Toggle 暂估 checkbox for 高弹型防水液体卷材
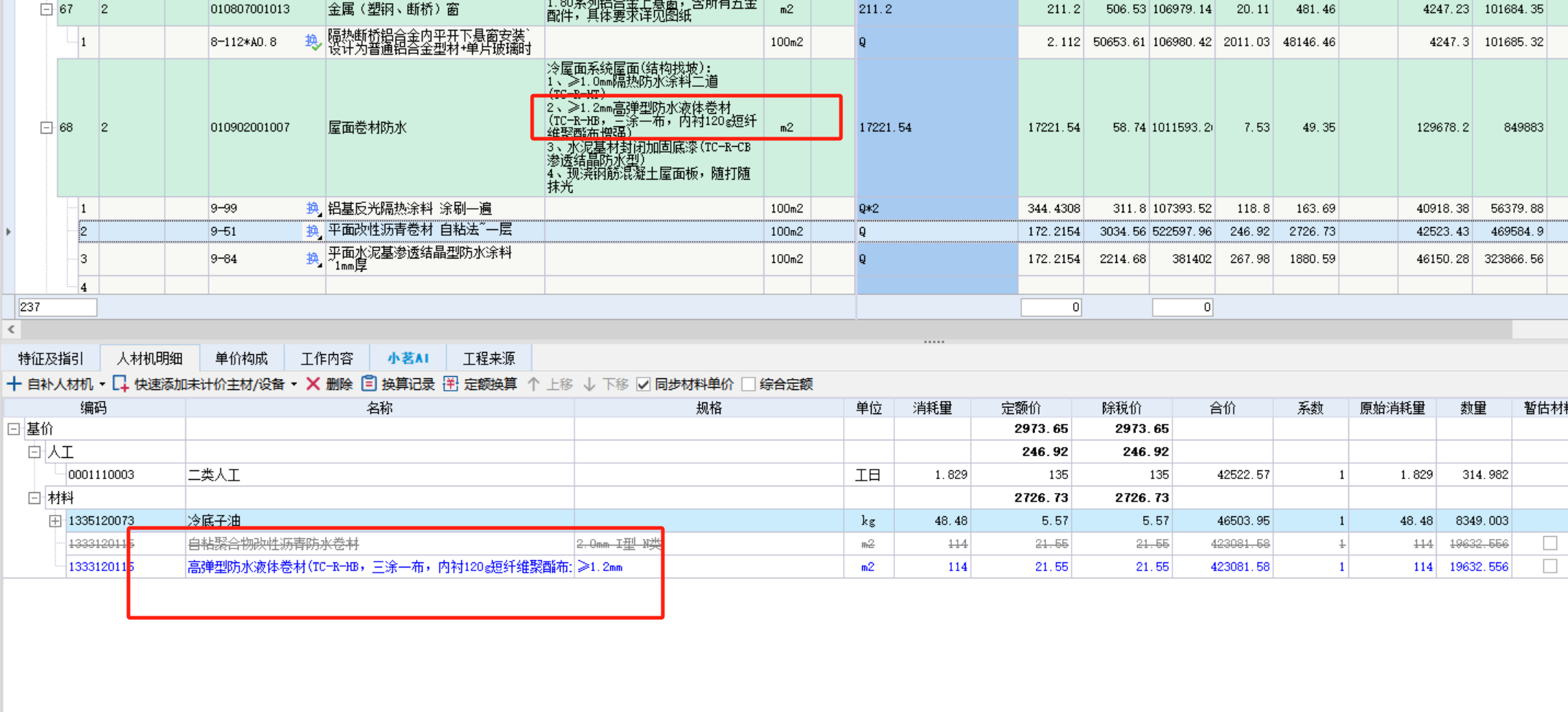This screenshot has height=712, width=1568. click(1550, 566)
